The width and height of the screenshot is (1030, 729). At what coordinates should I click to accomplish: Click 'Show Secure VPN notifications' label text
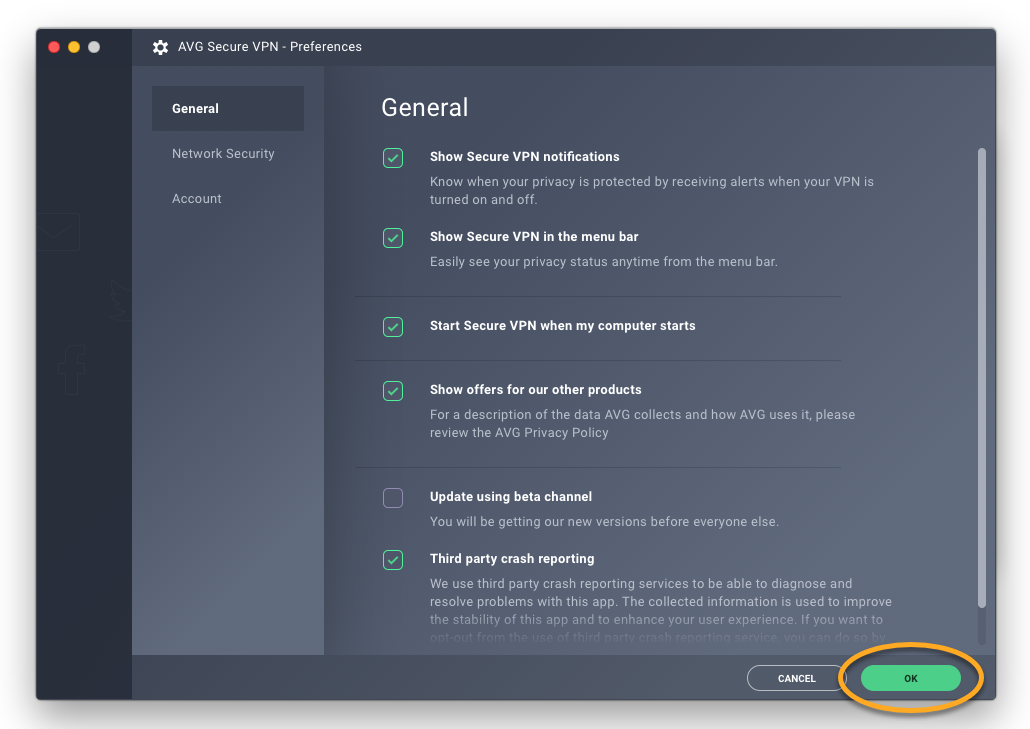[524, 156]
